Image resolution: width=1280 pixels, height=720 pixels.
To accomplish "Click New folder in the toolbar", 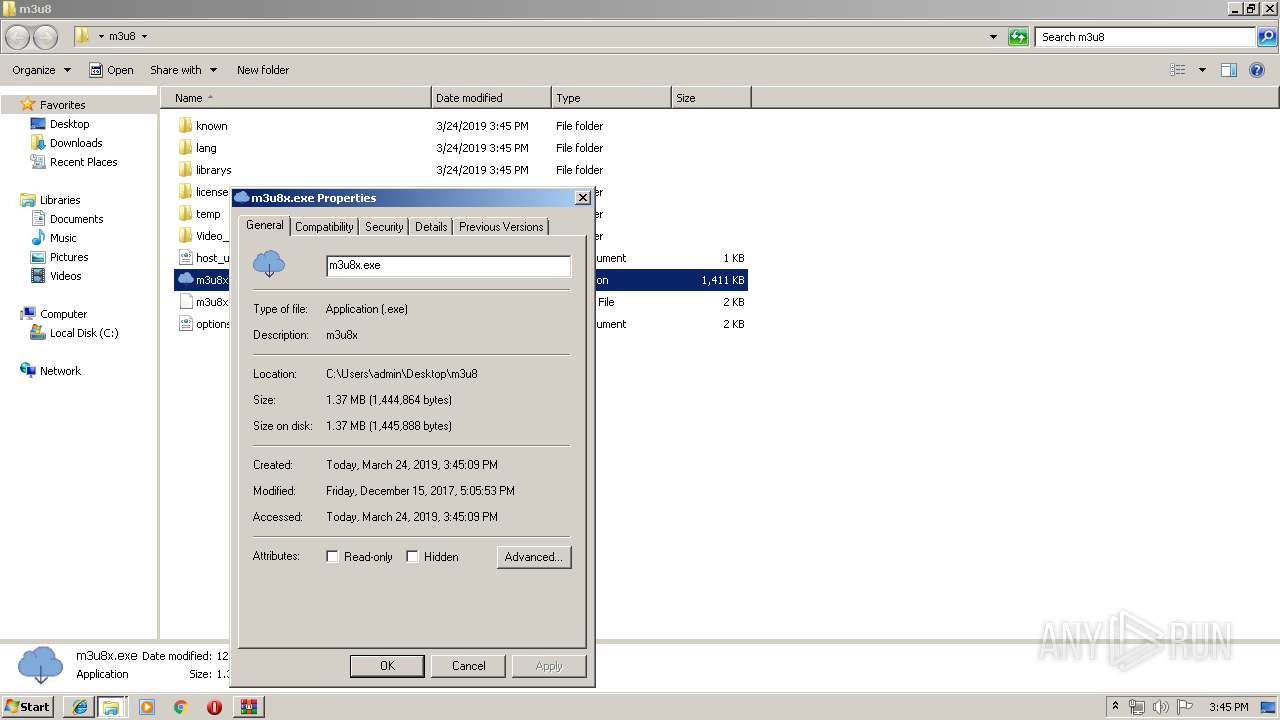I will 263,70.
